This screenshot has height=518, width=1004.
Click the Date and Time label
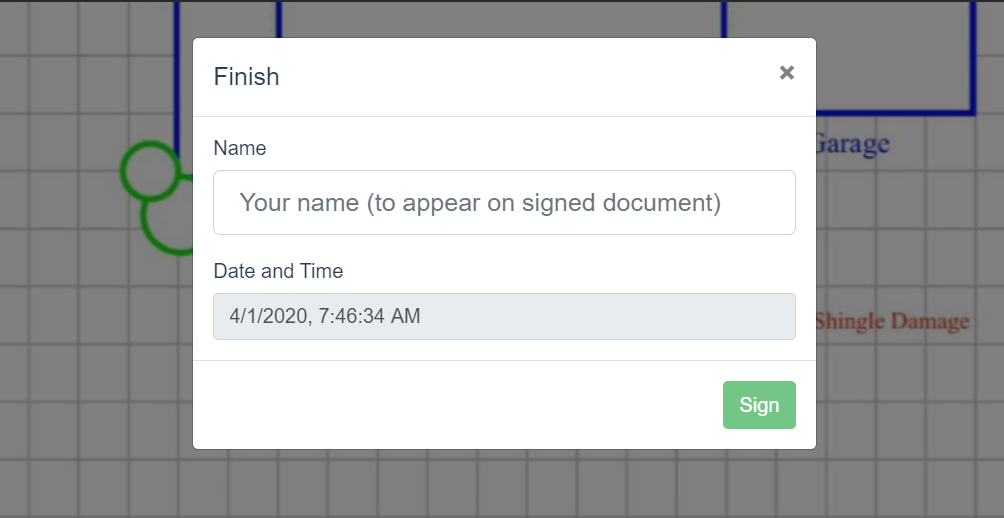click(279, 271)
